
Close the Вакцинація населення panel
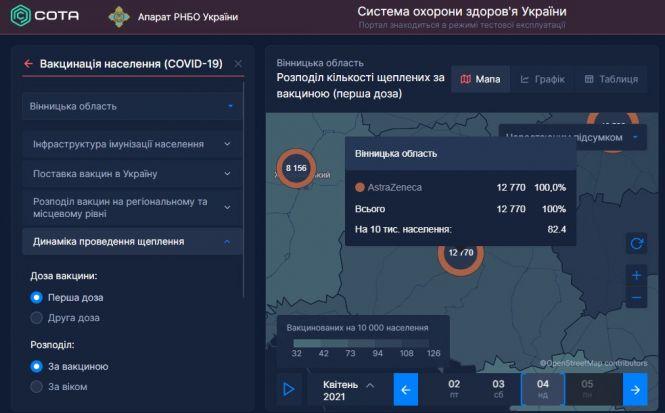pyautogui.click(x=238, y=64)
